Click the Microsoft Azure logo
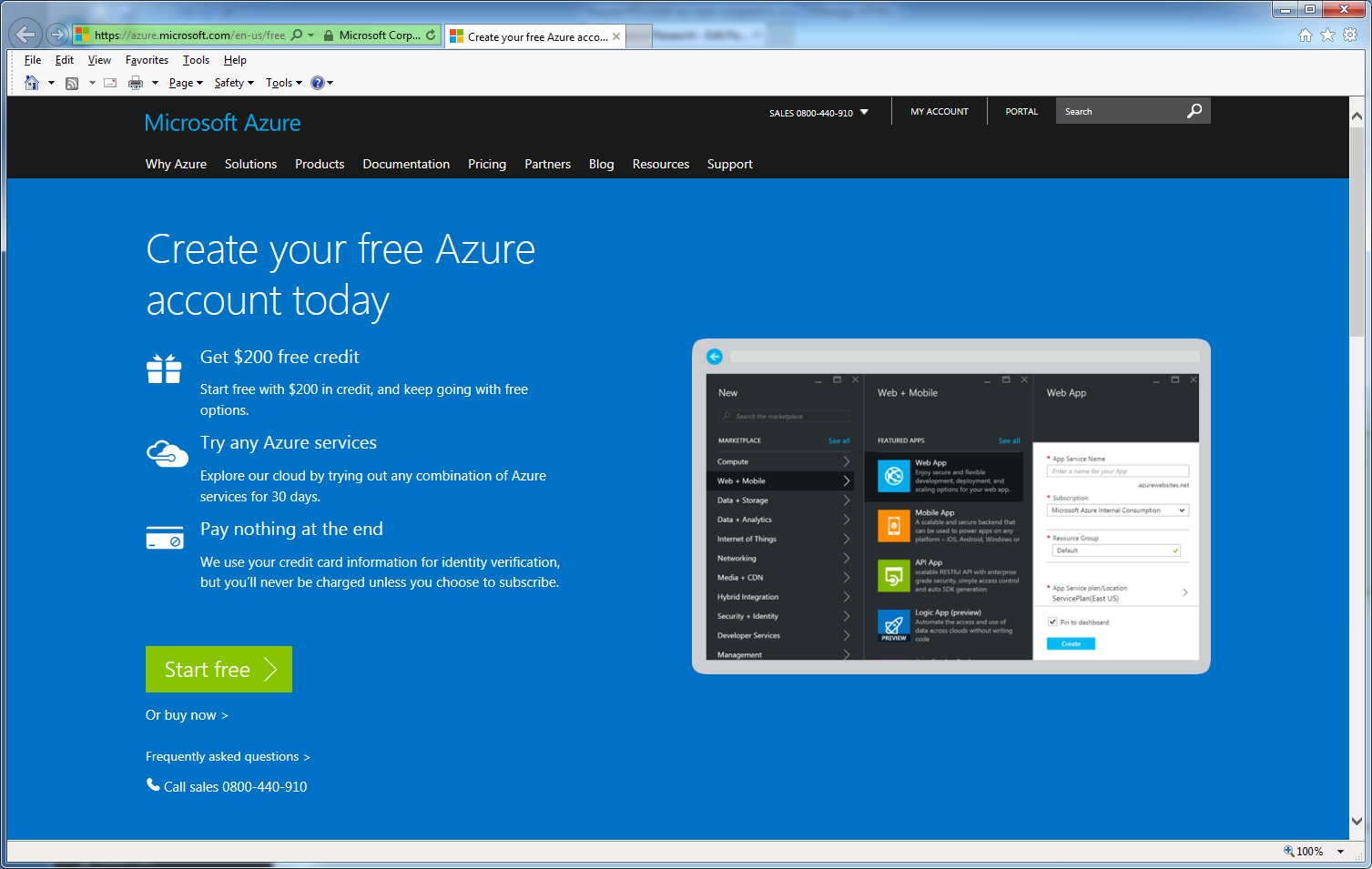This screenshot has height=869, width=1372. (222, 123)
